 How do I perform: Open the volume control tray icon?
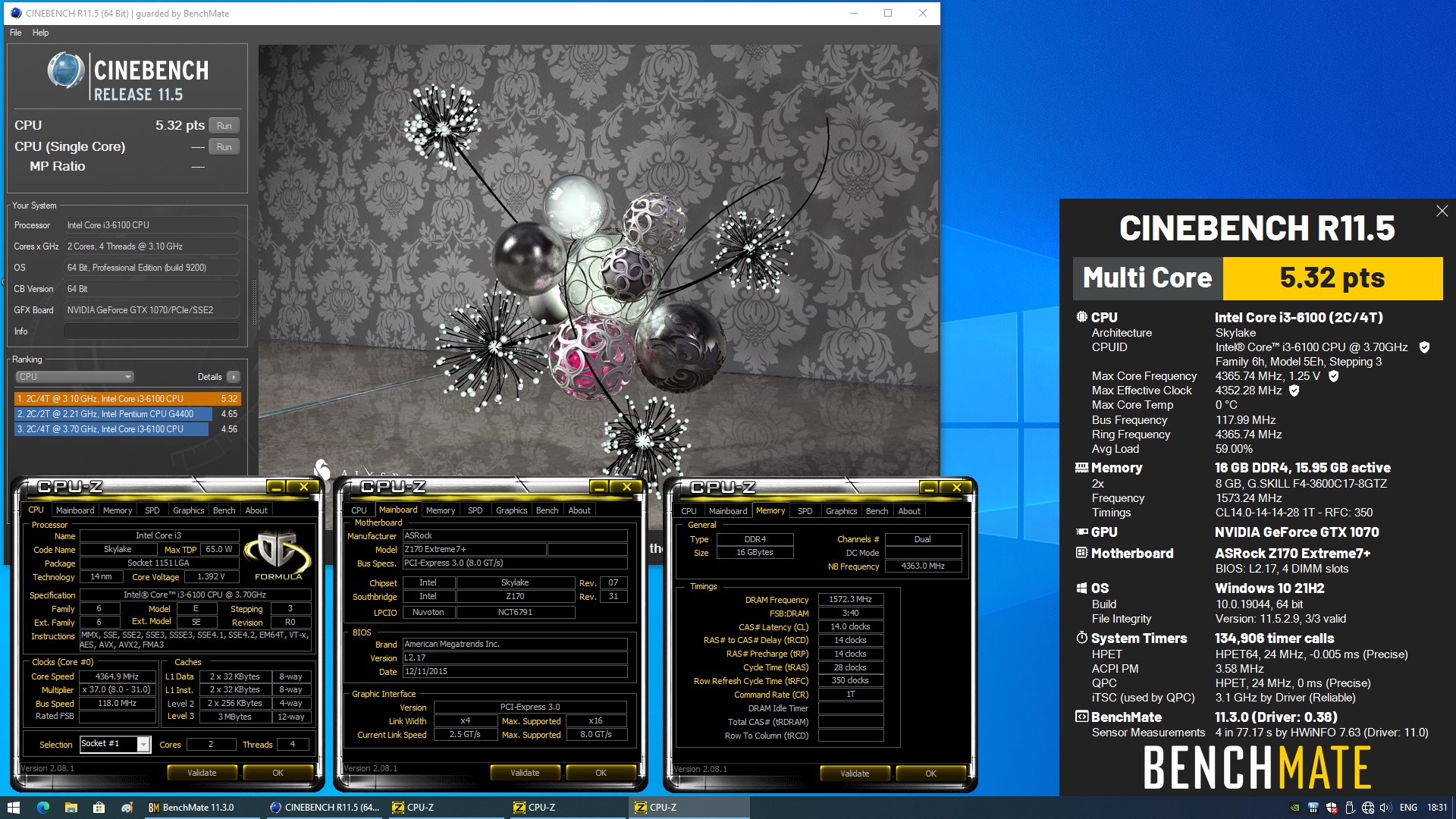[1385, 808]
